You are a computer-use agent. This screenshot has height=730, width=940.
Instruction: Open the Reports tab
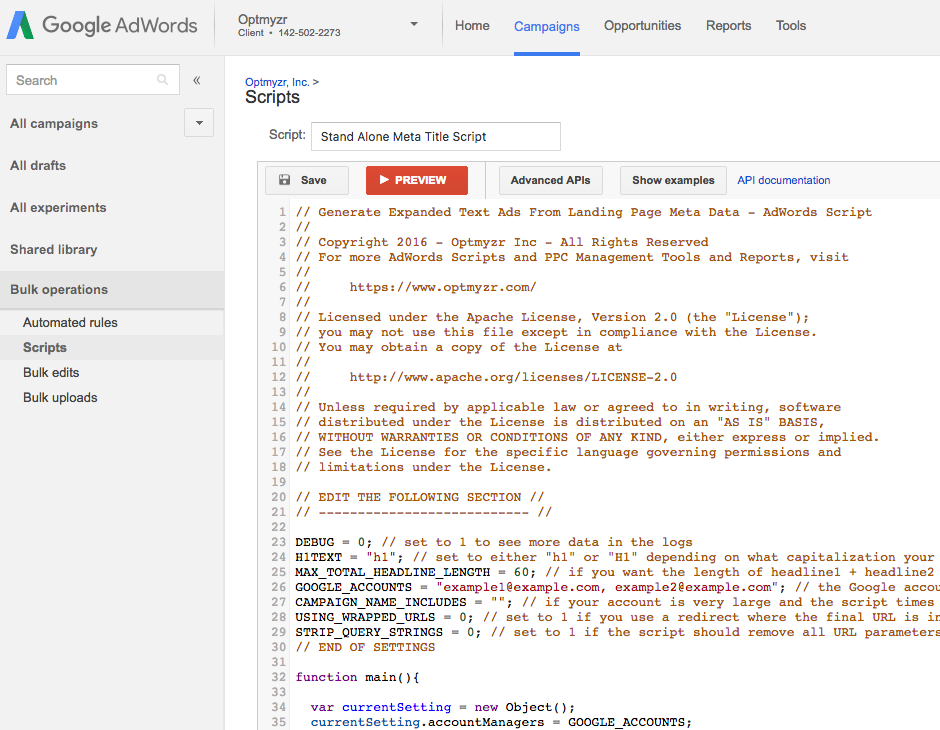728,26
